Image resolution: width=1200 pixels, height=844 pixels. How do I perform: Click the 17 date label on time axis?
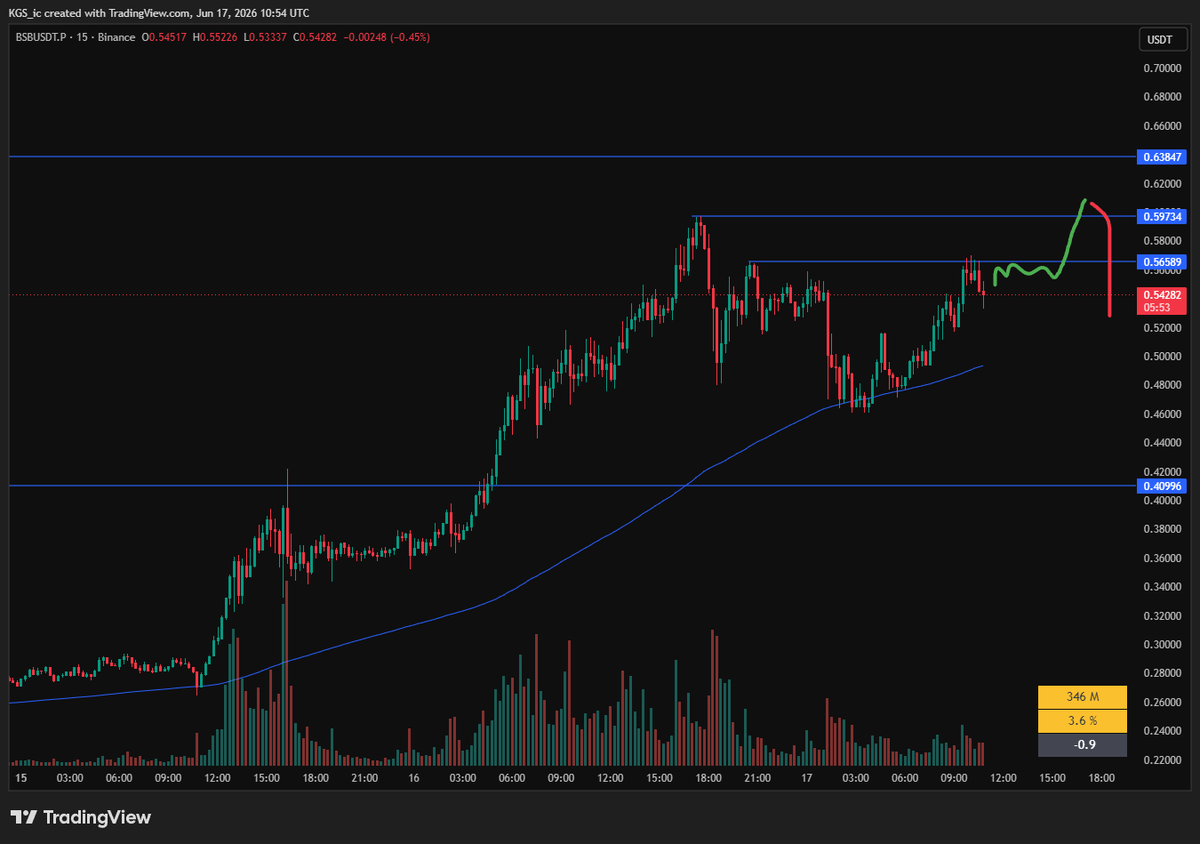[x=806, y=778]
